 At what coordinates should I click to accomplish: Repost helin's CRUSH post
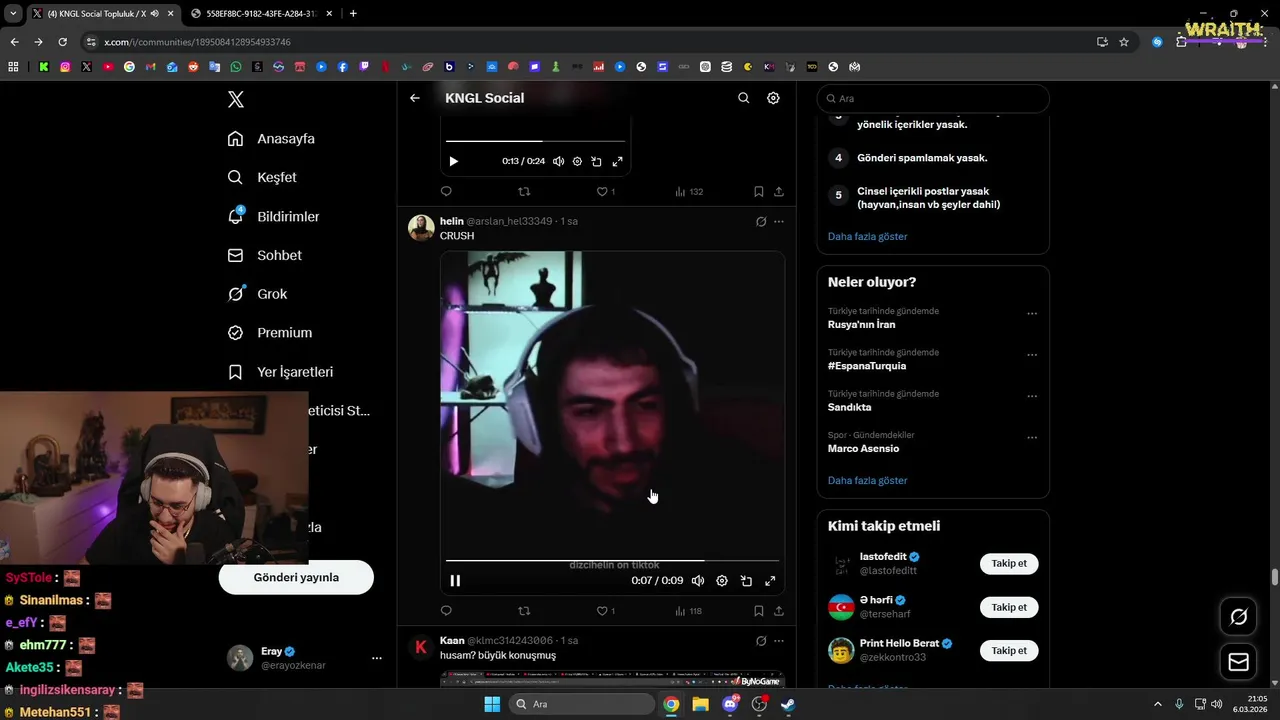[x=524, y=610]
